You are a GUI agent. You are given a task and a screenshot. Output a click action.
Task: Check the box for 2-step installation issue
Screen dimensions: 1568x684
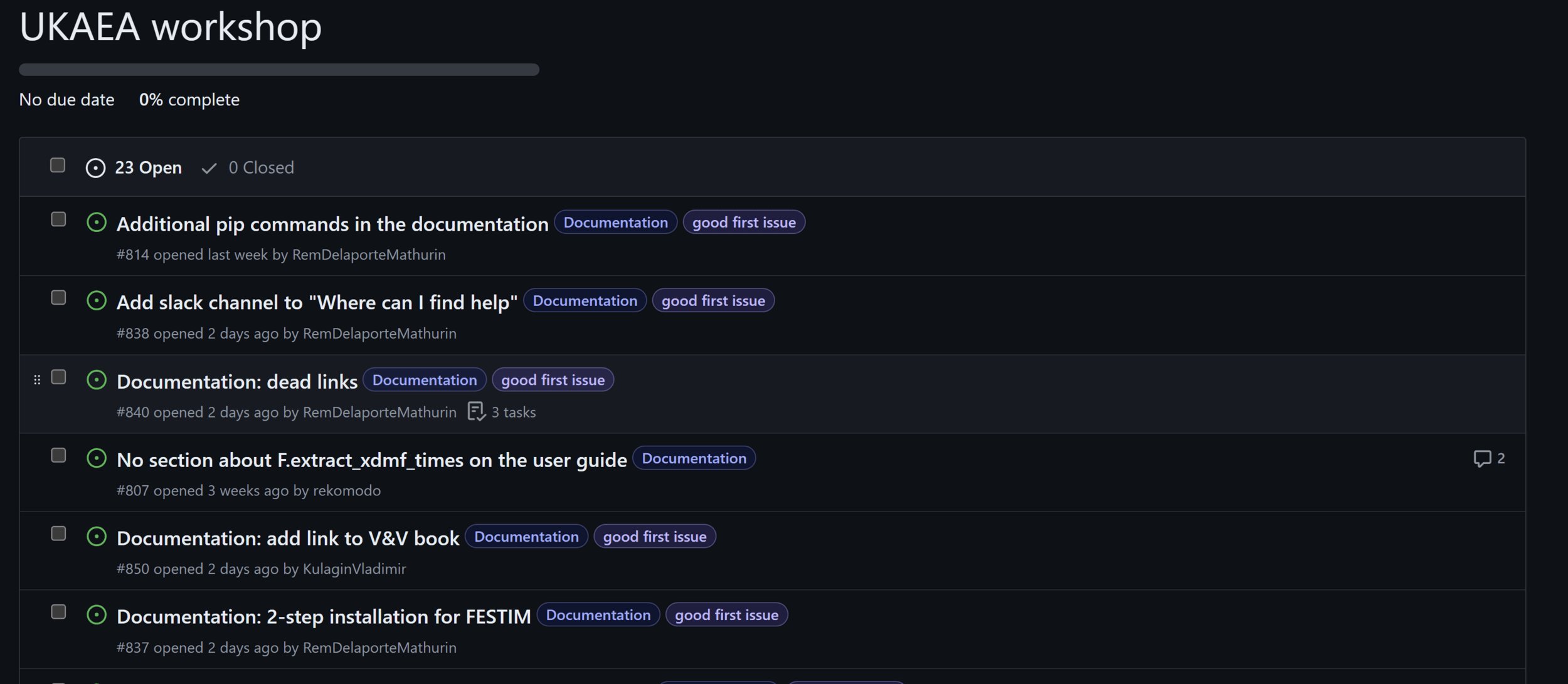tap(58, 612)
